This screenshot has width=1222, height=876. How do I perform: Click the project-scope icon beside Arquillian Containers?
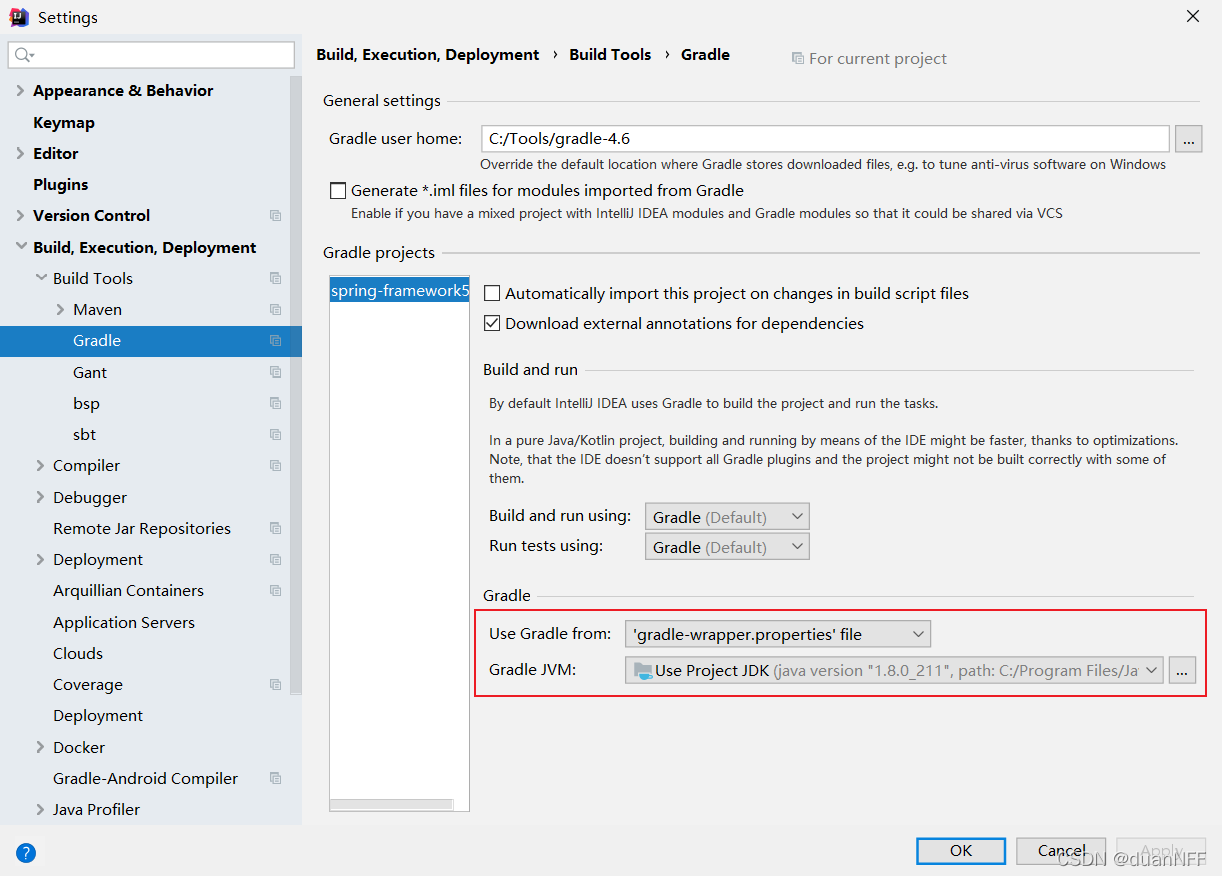click(x=275, y=591)
